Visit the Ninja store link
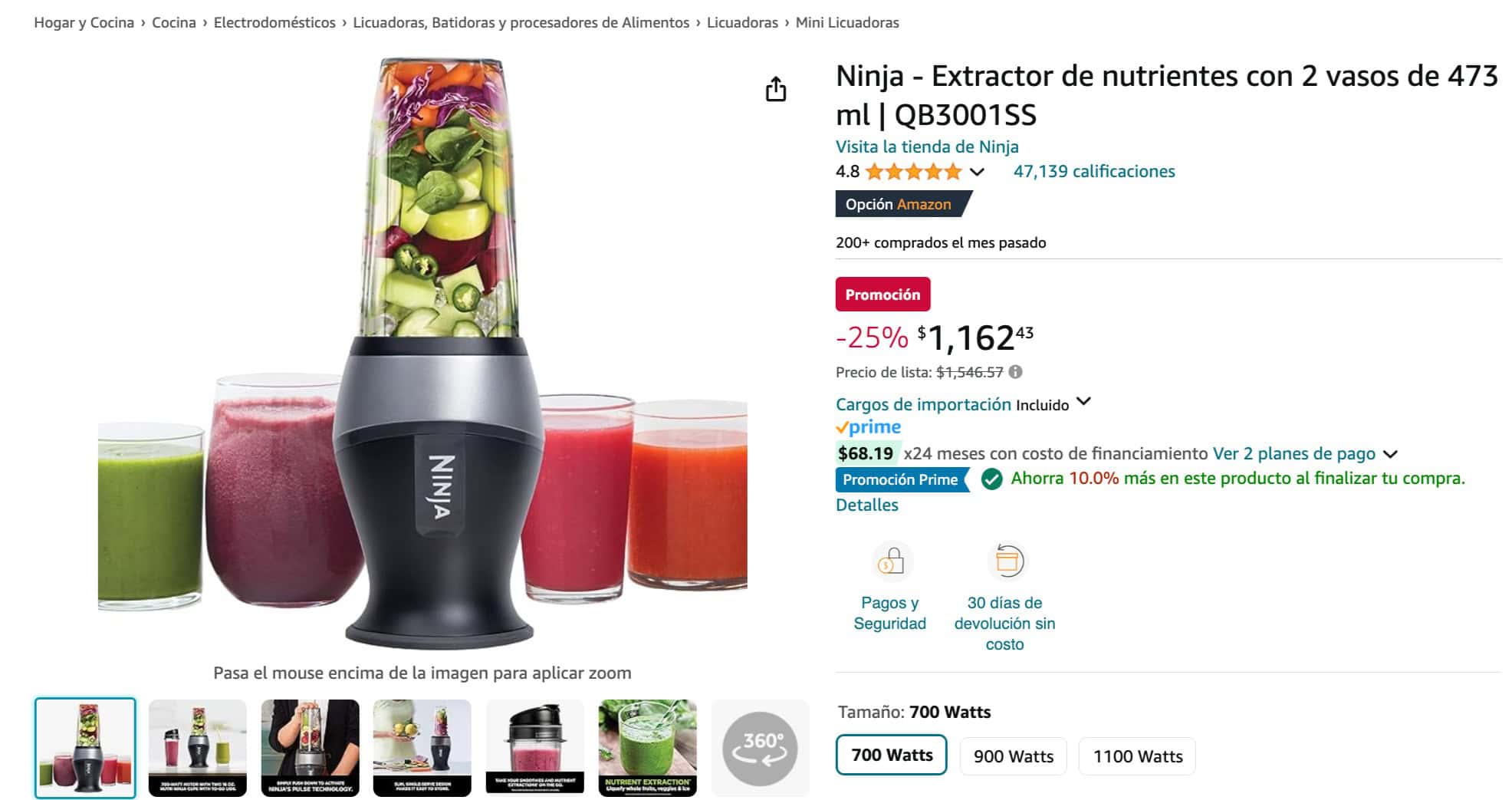Screen dimensions: 1512x800 (x=927, y=147)
